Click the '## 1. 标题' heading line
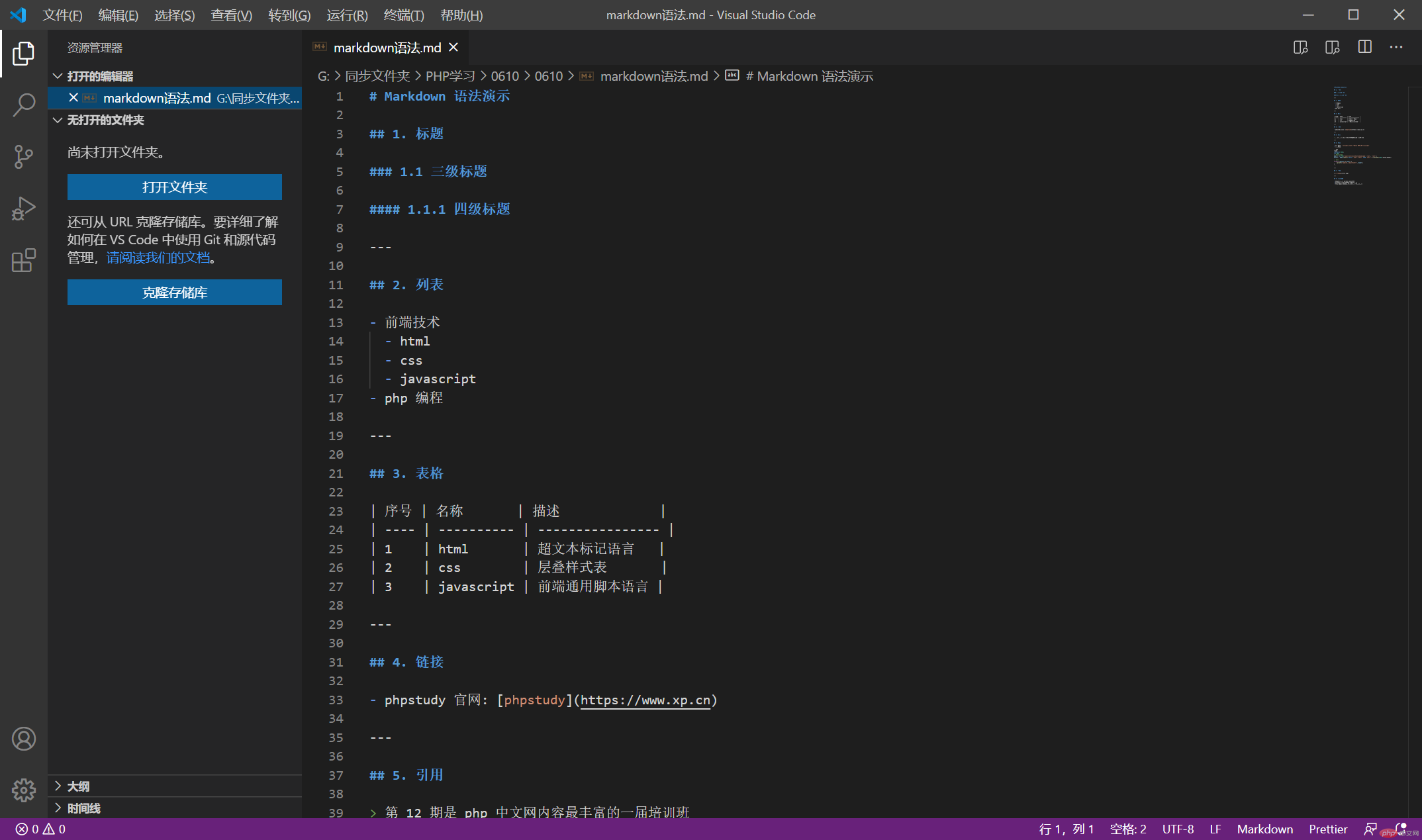The width and height of the screenshot is (1422, 840). pyautogui.click(x=406, y=134)
